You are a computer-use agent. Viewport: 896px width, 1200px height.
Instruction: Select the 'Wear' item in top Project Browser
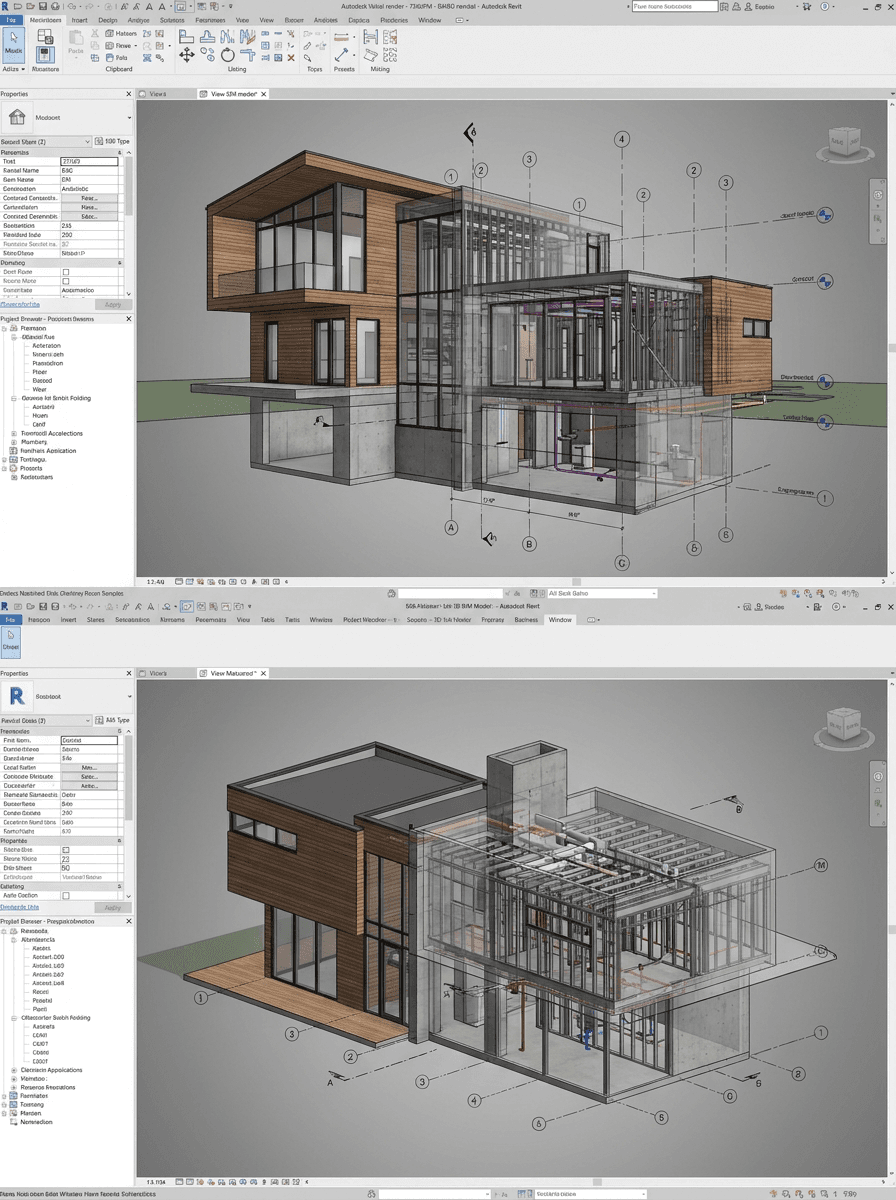[x=39, y=389]
